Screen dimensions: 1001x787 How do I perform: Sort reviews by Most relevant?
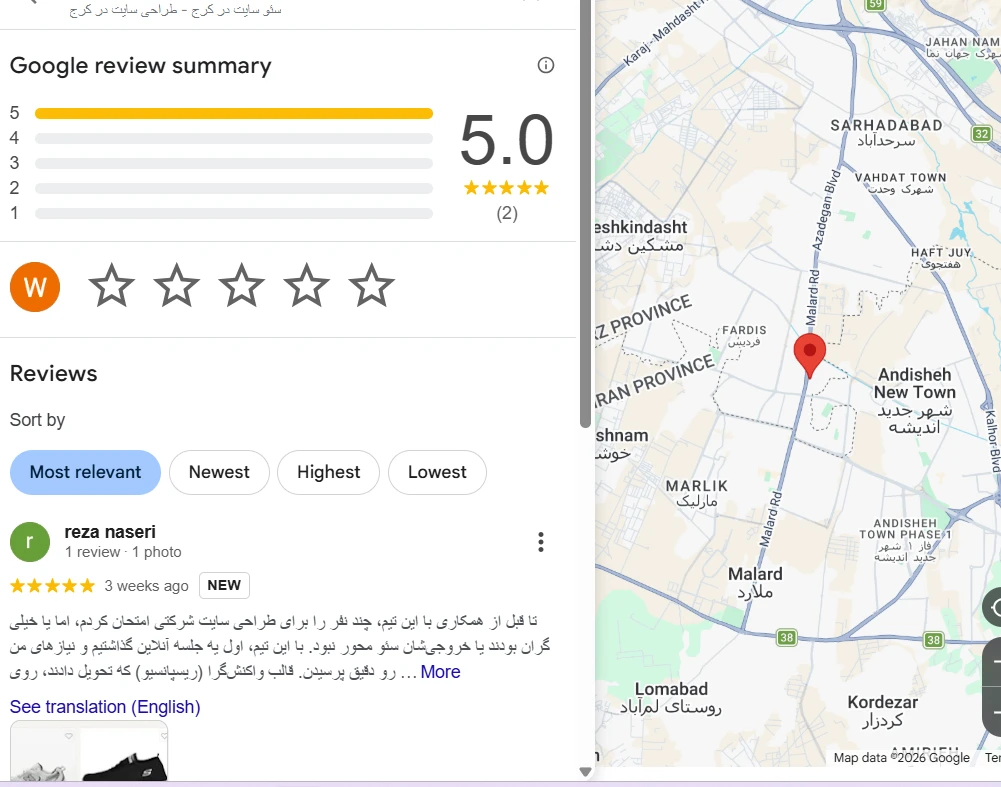coord(86,472)
